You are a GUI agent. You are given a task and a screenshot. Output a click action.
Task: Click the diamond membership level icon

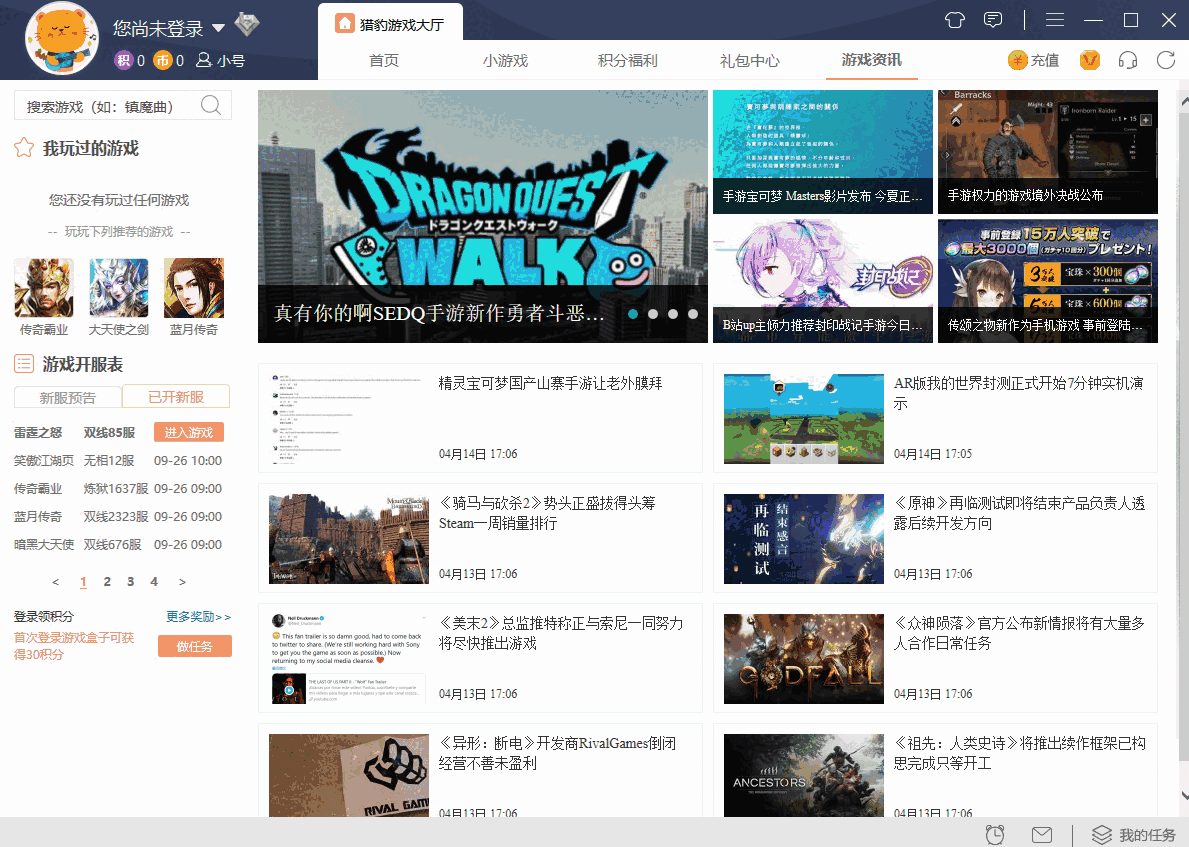click(246, 25)
